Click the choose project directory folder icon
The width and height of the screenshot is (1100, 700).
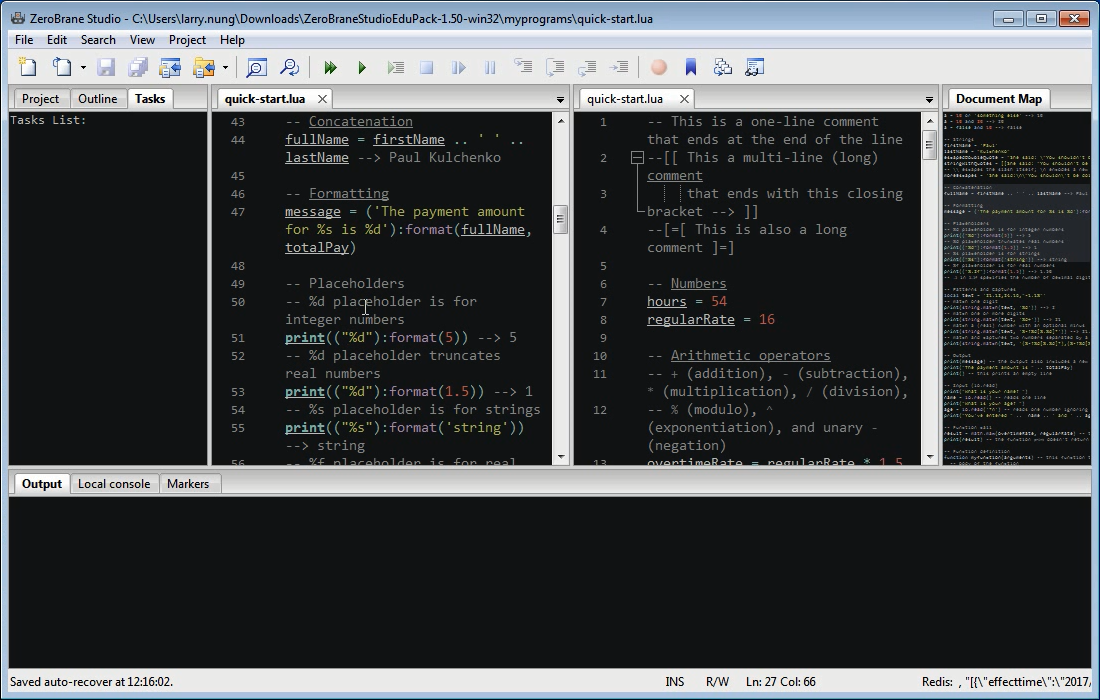pos(204,67)
